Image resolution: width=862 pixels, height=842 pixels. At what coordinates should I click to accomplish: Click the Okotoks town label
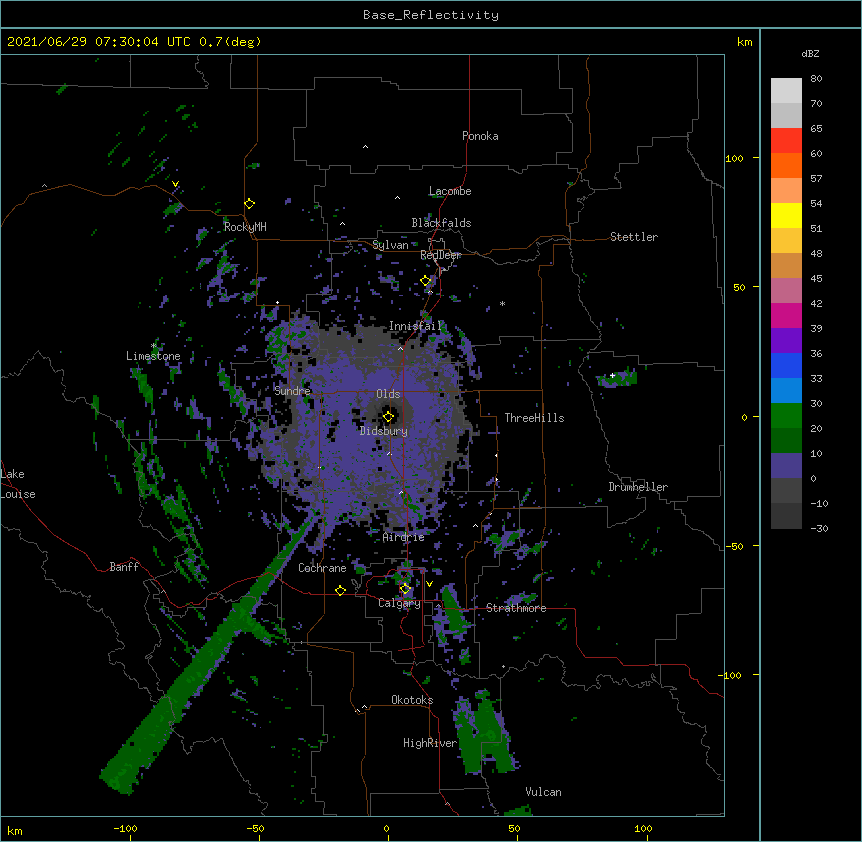(x=412, y=700)
